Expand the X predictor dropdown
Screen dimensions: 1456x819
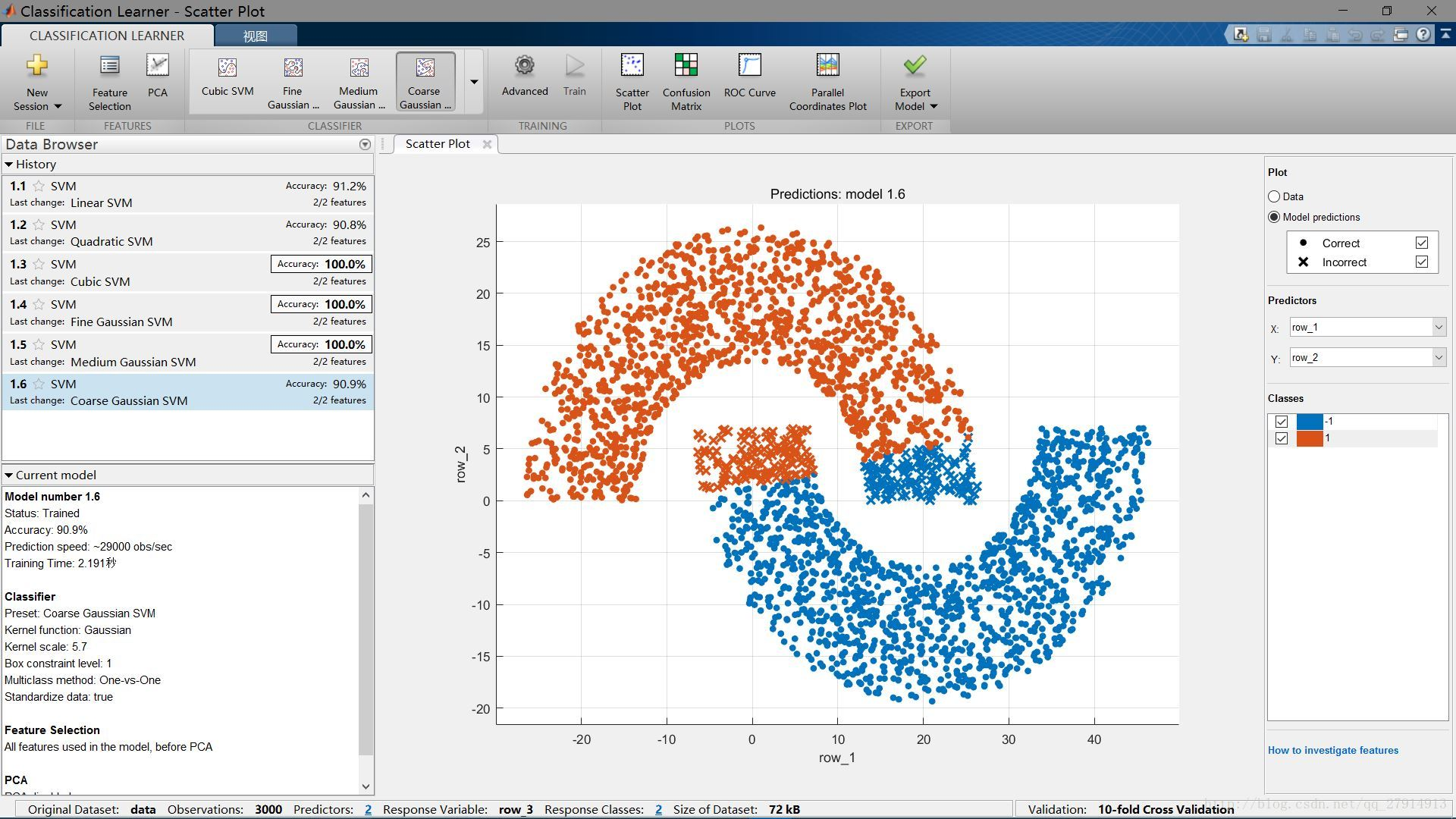(1436, 327)
